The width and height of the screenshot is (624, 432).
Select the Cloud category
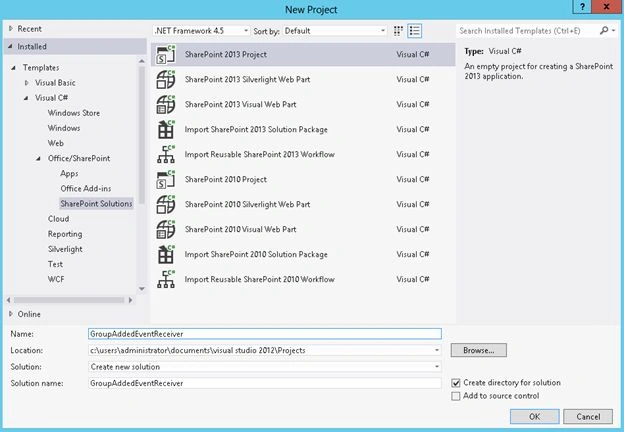tap(58, 219)
